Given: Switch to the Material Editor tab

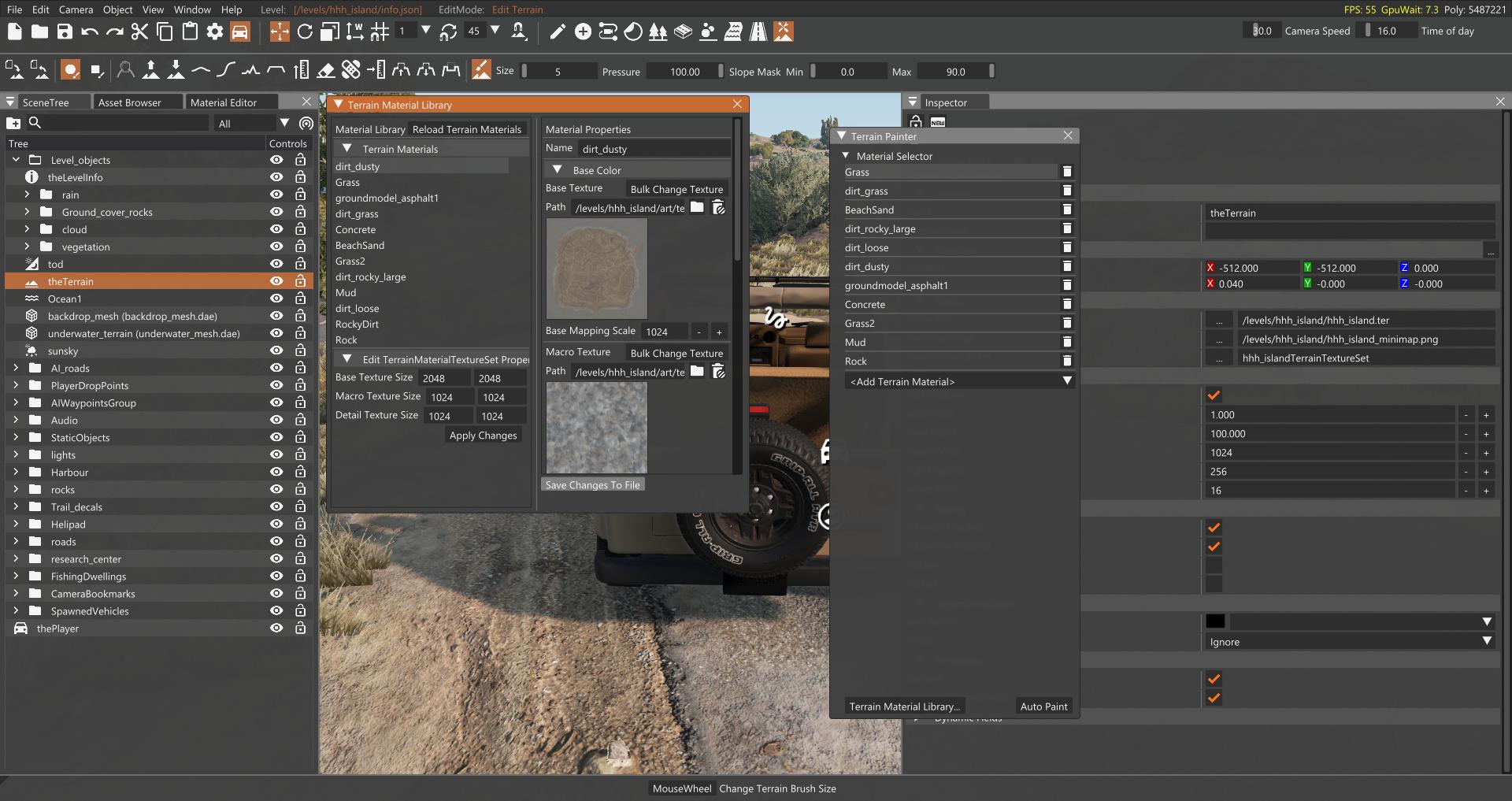Looking at the screenshot, I should tap(224, 102).
